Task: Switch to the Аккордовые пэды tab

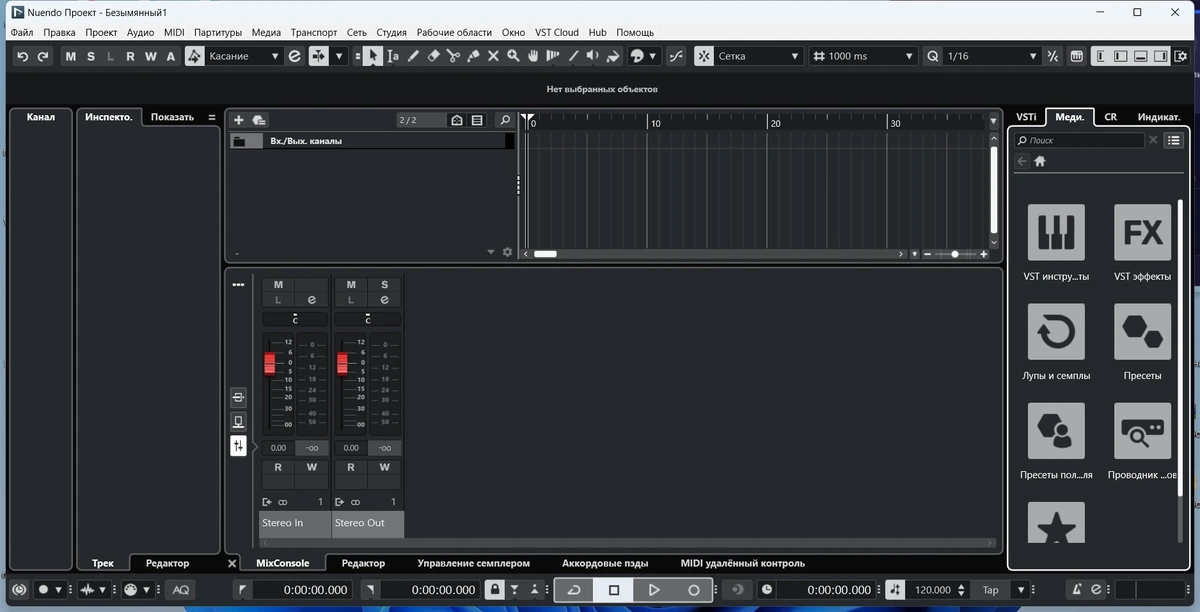Action: pos(605,563)
